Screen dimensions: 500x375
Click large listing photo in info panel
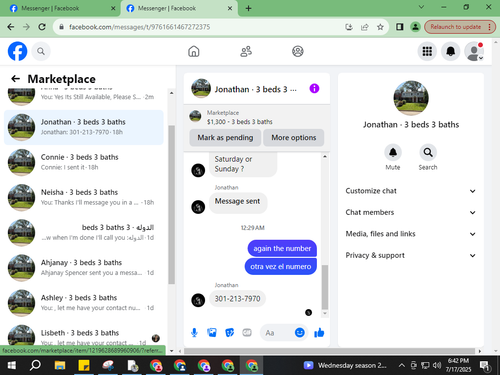[x=411, y=98]
